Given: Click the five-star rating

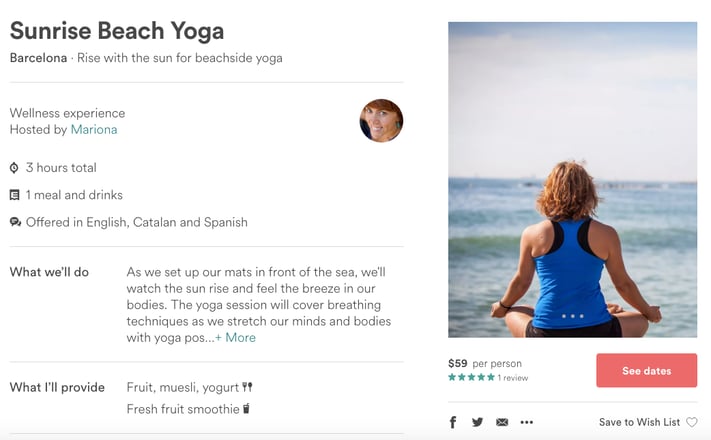Looking at the screenshot, I should (x=471, y=377).
